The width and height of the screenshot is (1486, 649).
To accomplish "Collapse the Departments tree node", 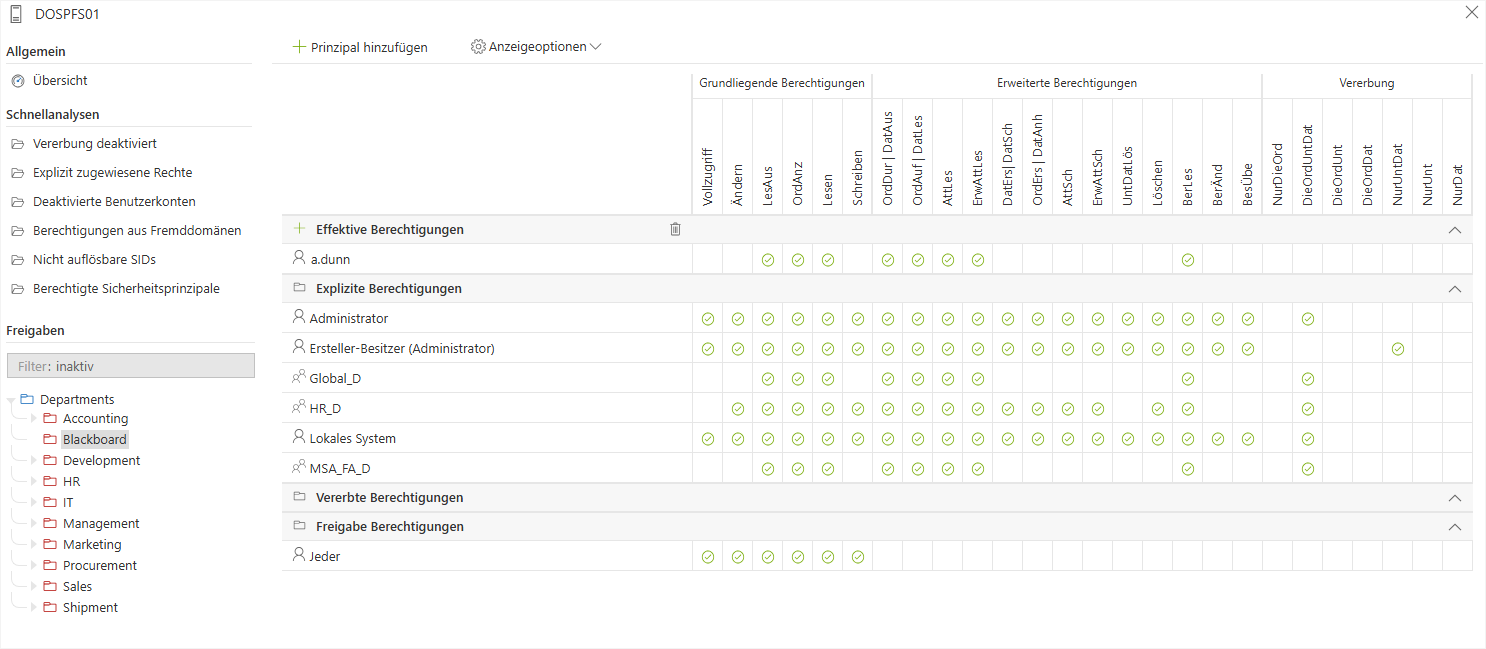I will (x=11, y=400).
